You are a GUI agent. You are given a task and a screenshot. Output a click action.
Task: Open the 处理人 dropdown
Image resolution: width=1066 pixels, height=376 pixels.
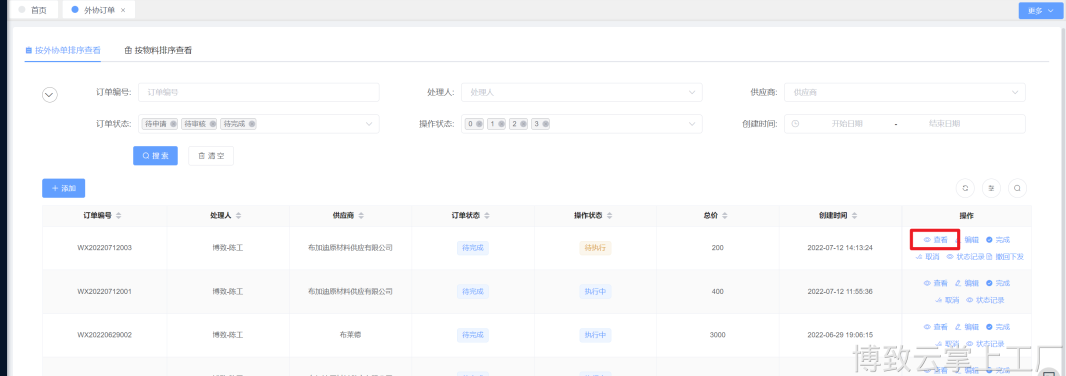click(x=581, y=92)
